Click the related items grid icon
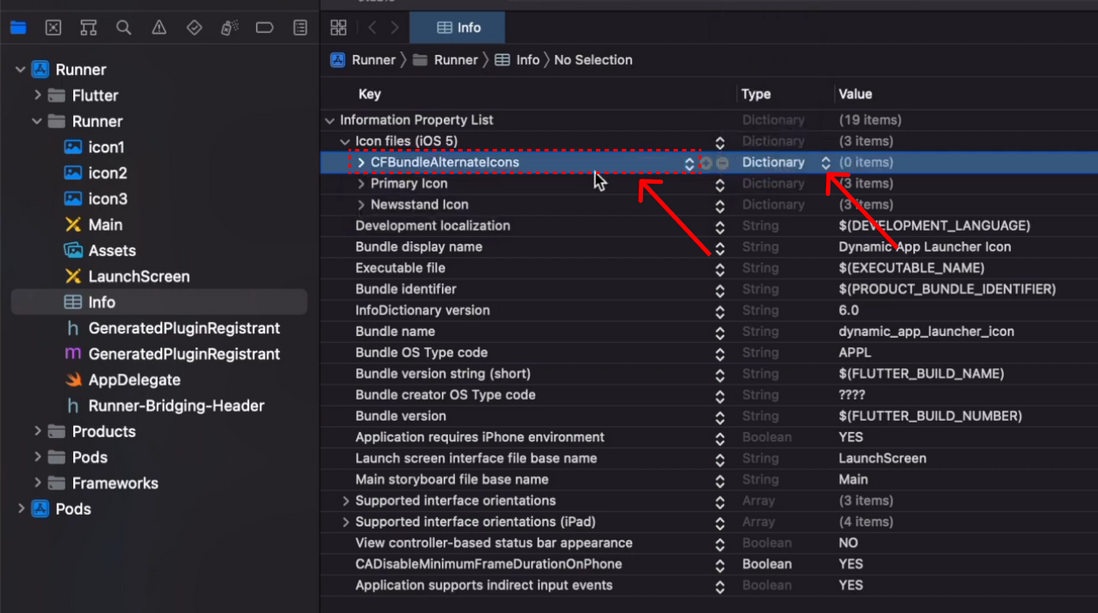This screenshot has height=613, width=1098. tap(338, 27)
